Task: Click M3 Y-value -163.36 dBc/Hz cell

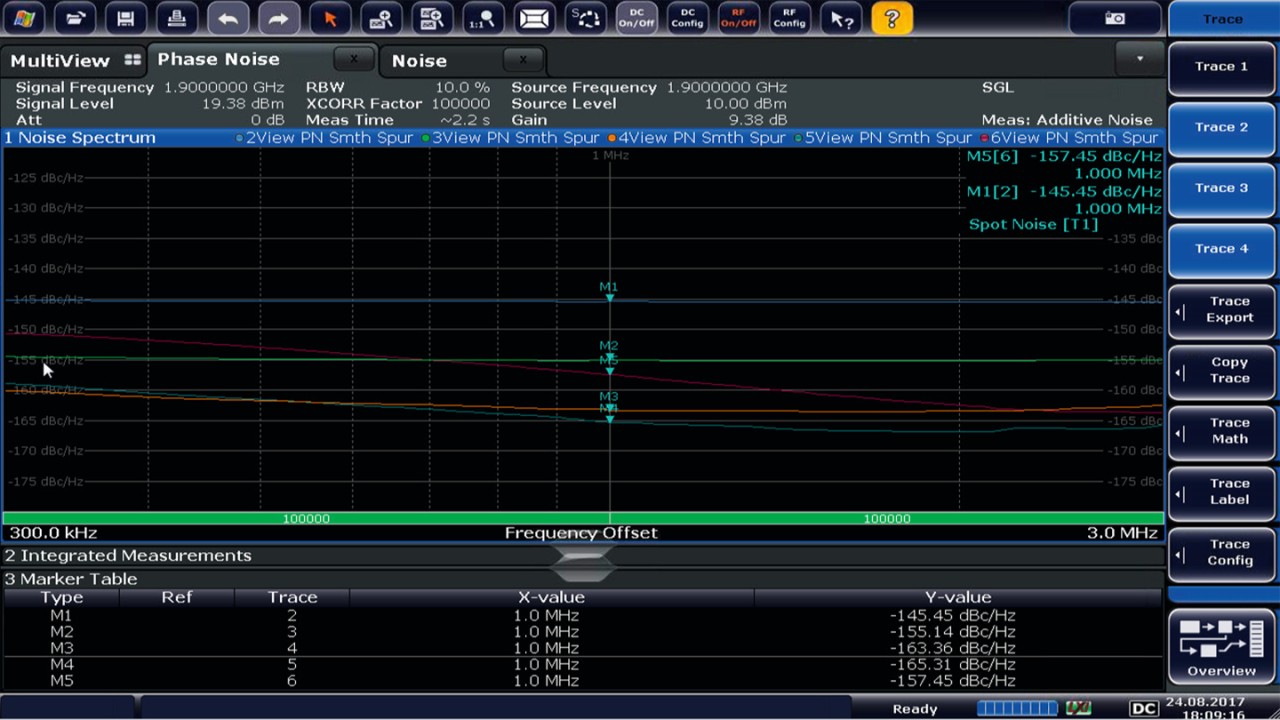Action: pos(952,648)
